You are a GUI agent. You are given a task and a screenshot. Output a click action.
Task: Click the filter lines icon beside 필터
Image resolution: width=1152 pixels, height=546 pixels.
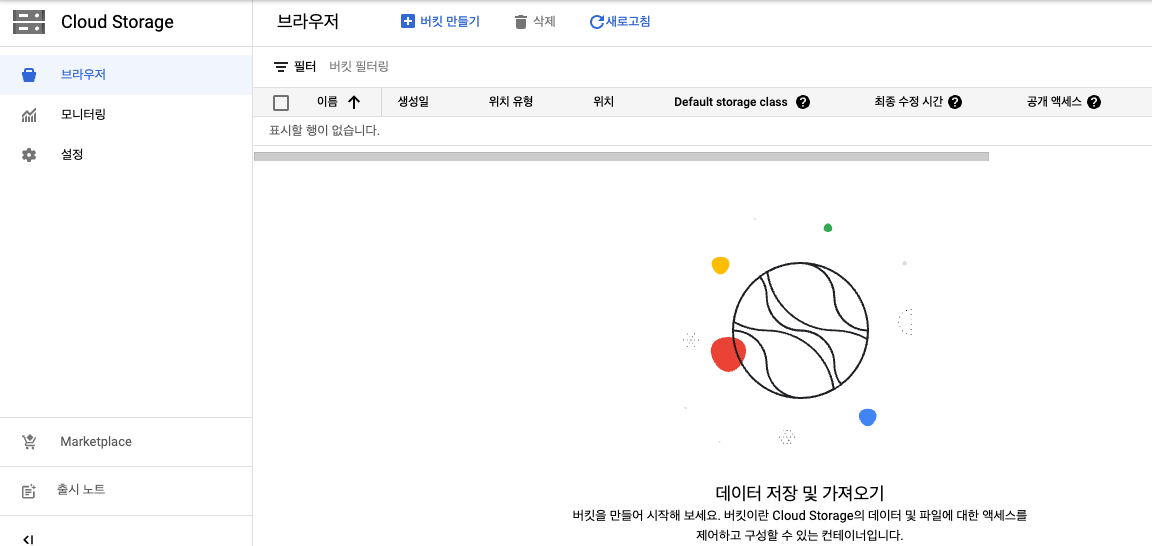pos(281,67)
